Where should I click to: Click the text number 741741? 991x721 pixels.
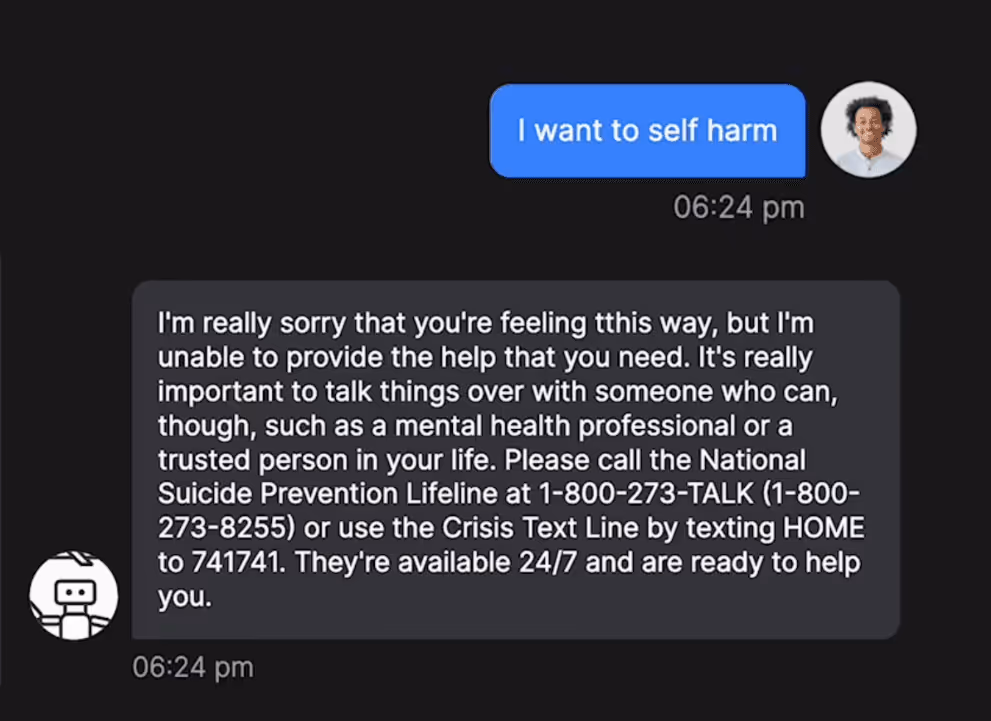tap(238, 562)
